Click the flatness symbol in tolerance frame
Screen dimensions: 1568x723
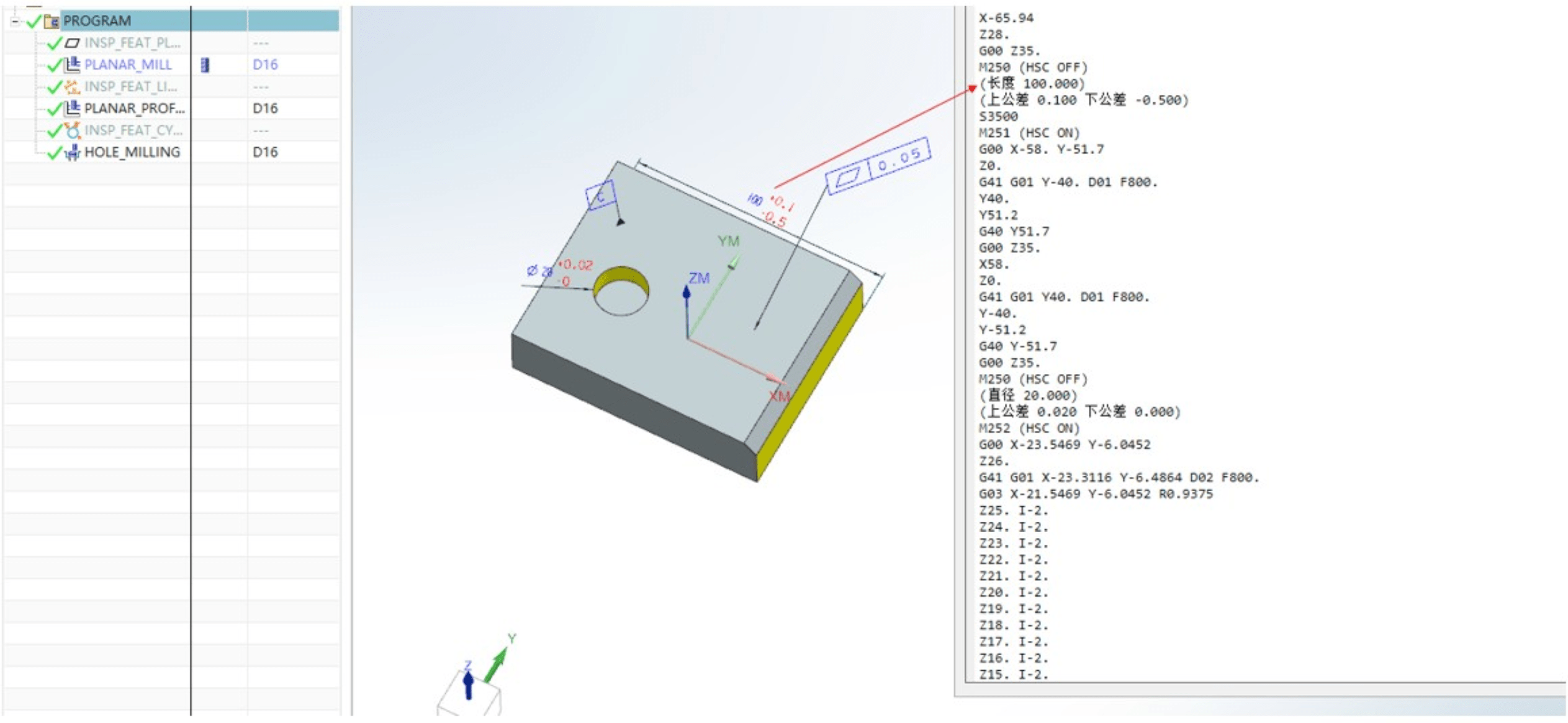(848, 177)
